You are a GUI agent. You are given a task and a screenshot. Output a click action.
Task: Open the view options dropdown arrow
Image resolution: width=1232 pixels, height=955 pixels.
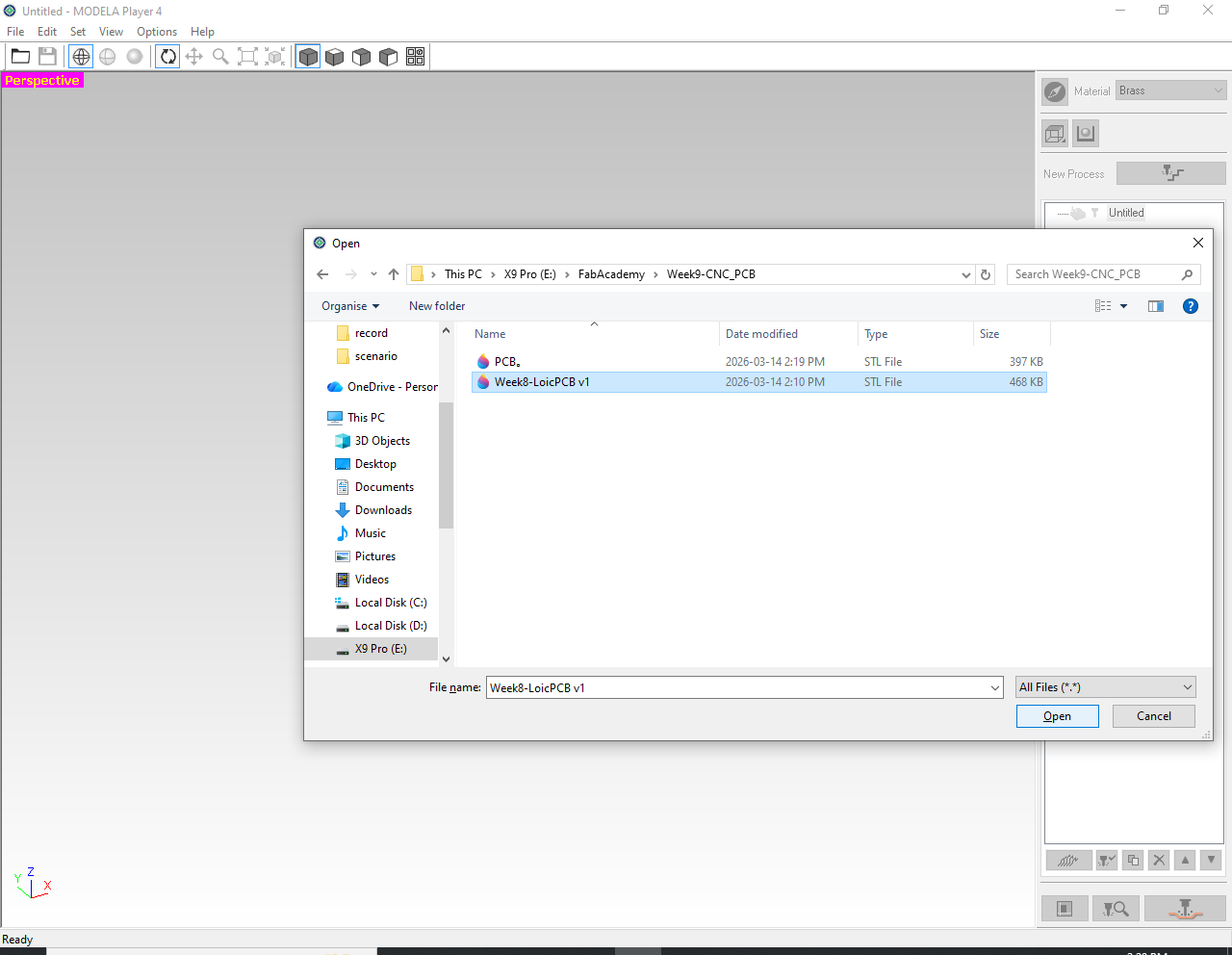1123,306
